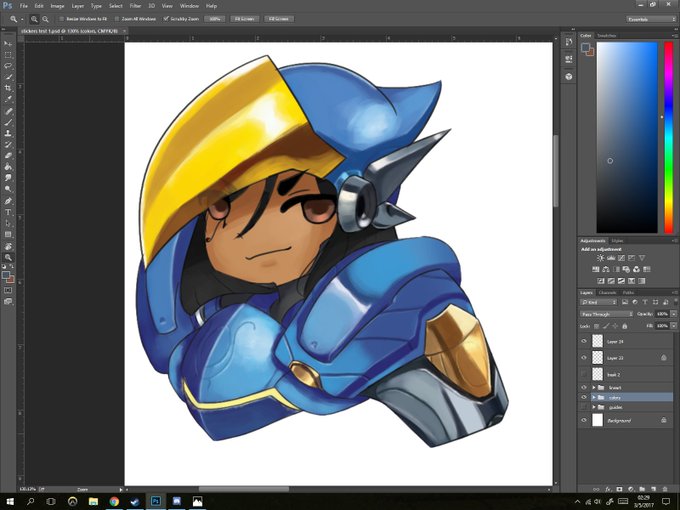Viewport: 680px width, 510px height.
Task: Open the Image menu
Action: [x=57, y=6]
